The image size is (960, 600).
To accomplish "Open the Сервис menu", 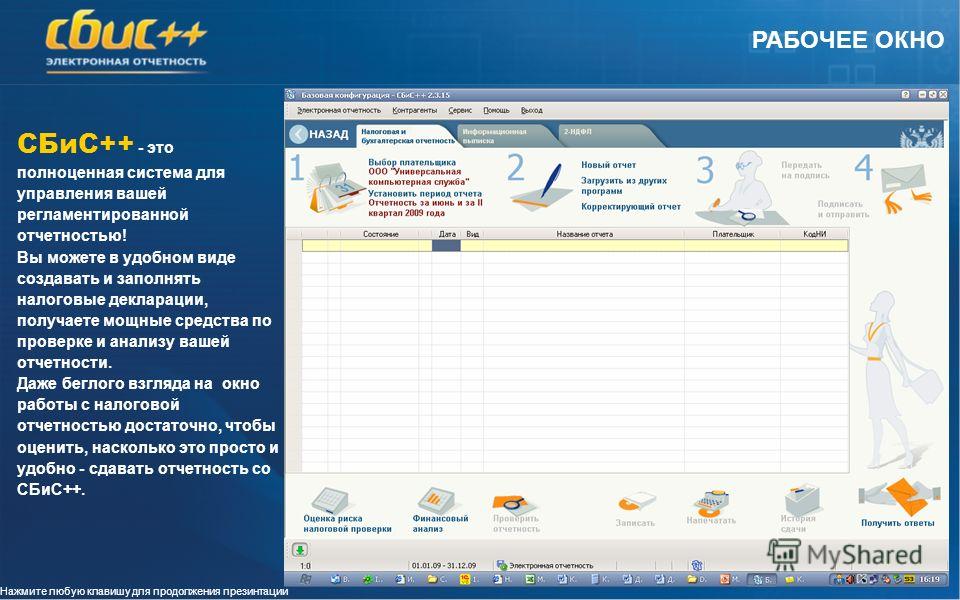I will click(x=460, y=110).
